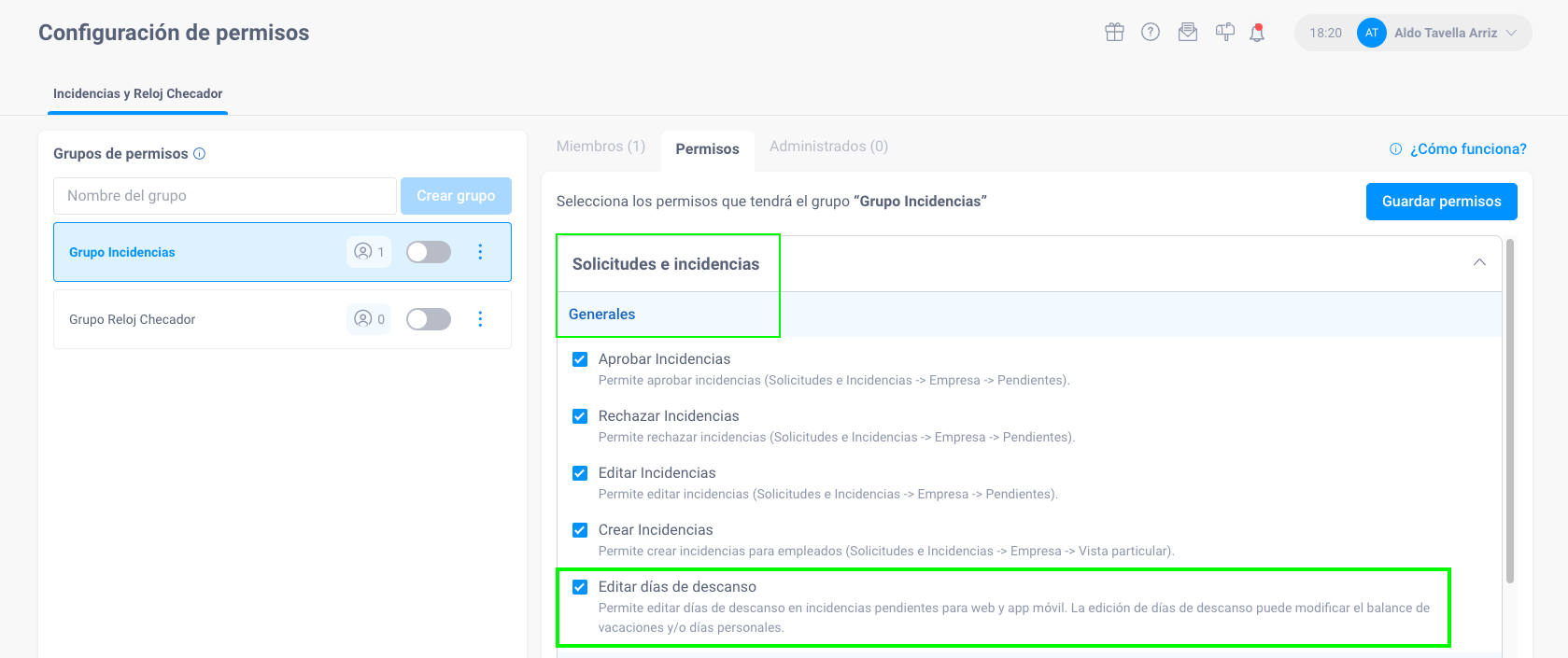Open the notifications bell icon

point(1257,33)
